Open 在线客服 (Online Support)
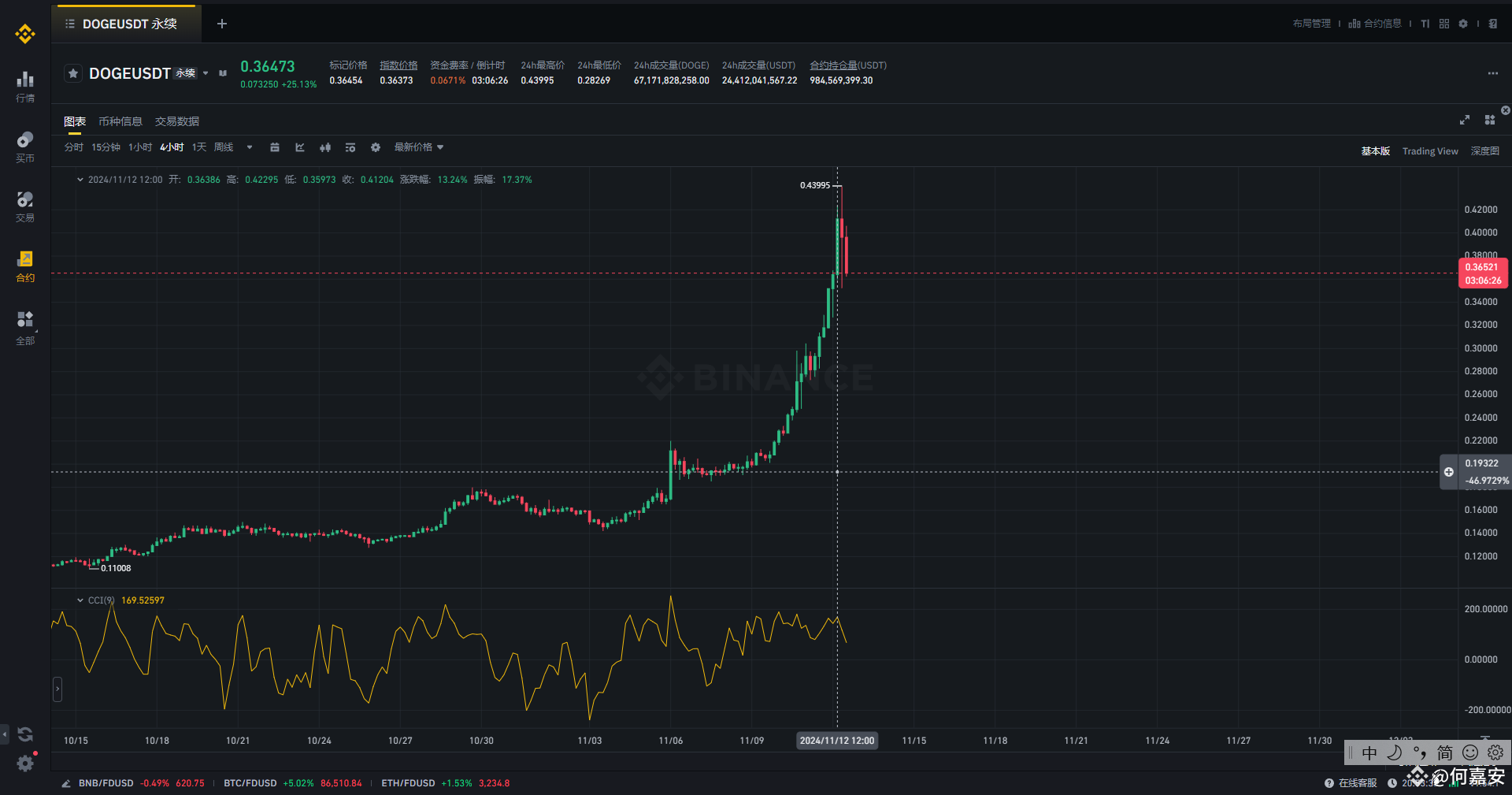 point(1351,783)
